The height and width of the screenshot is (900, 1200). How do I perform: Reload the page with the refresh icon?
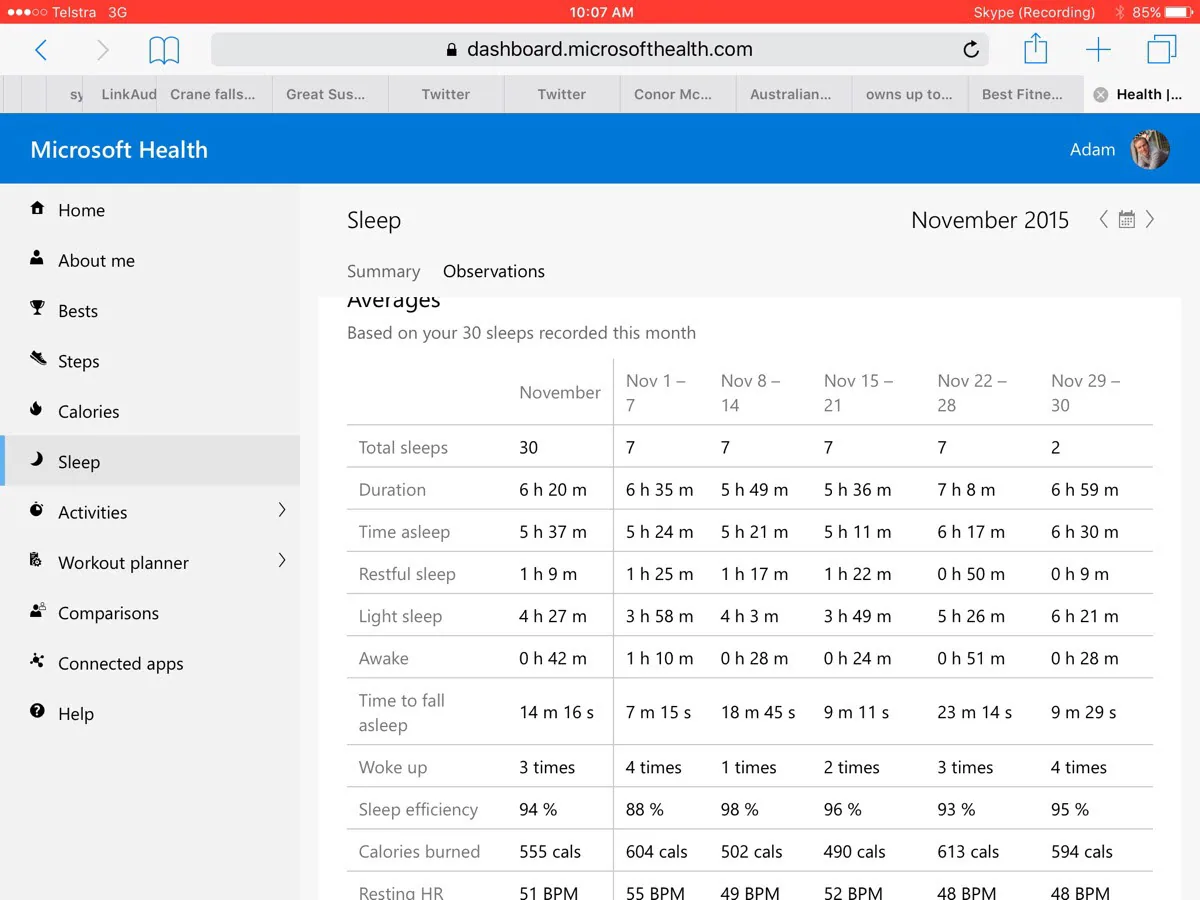coord(971,50)
